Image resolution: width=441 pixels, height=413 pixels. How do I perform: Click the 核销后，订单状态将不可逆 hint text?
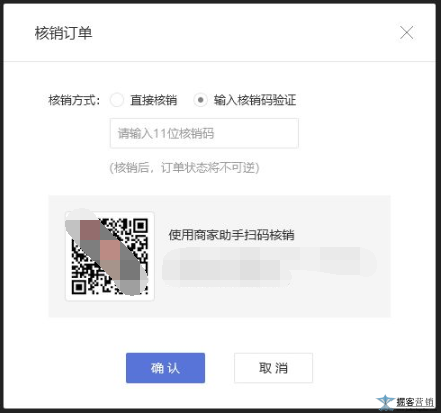(x=184, y=168)
